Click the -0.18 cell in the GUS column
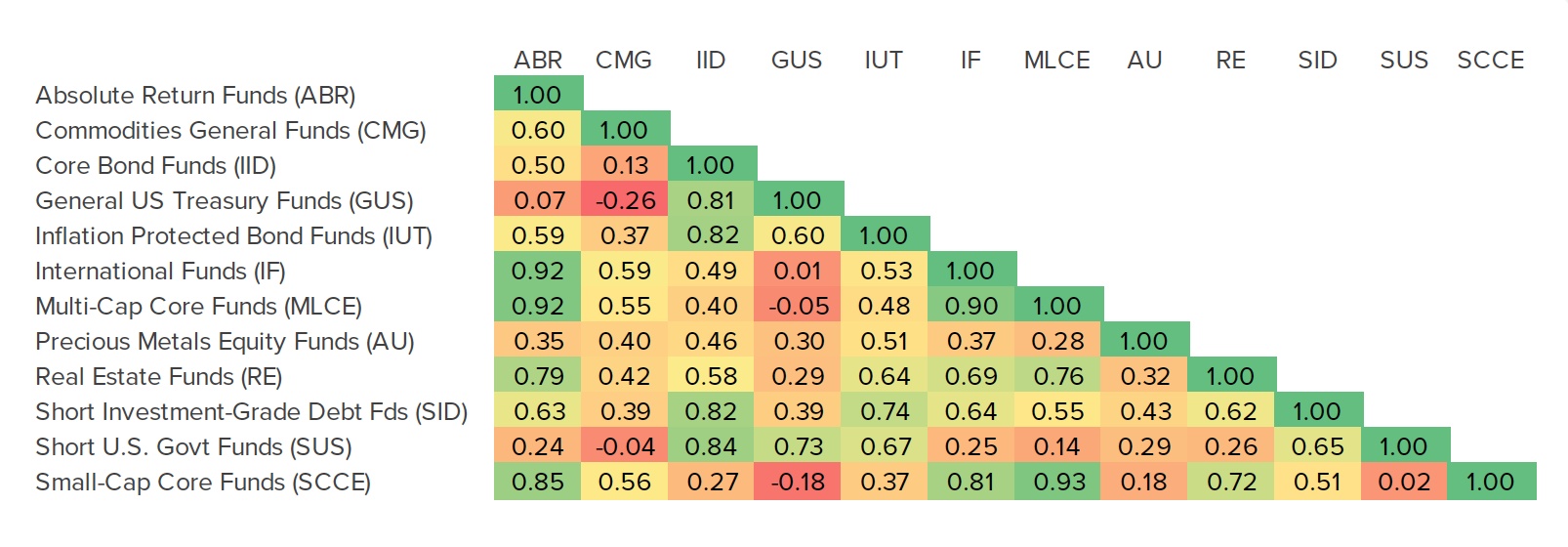 [798, 483]
